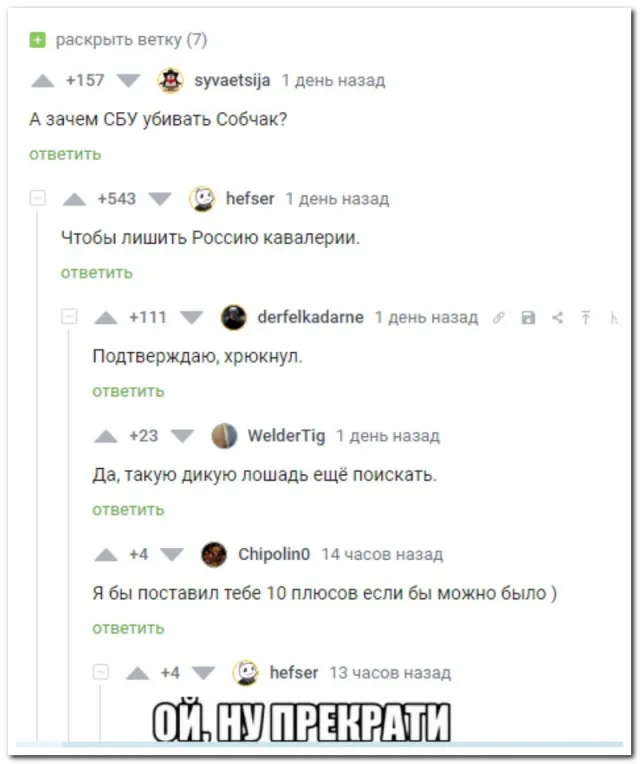Open Chipolin0's avatar picture
This screenshot has height=764, width=640.
tap(214, 554)
